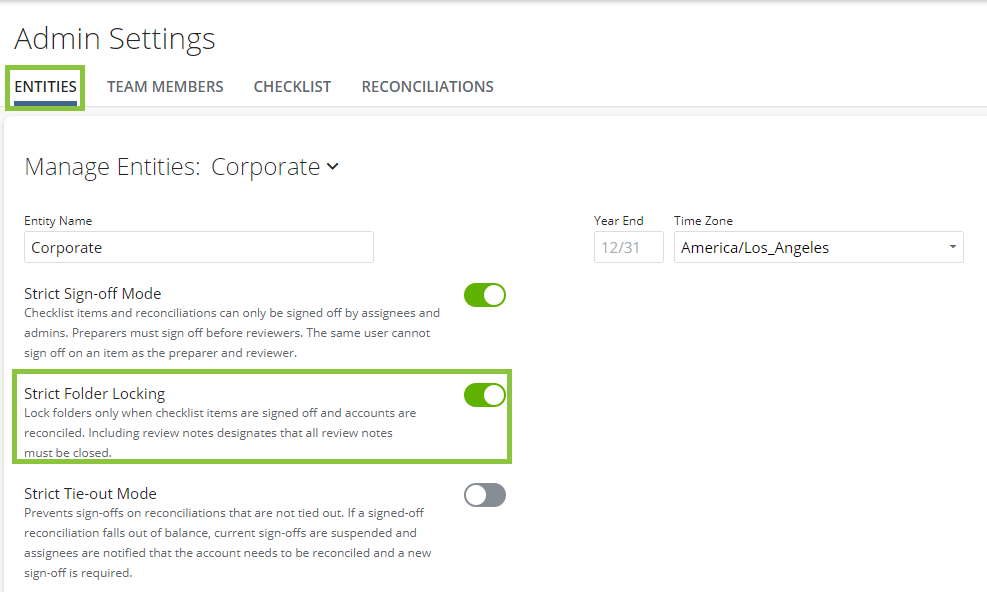Go to the Checklist tab

[292, 87]
